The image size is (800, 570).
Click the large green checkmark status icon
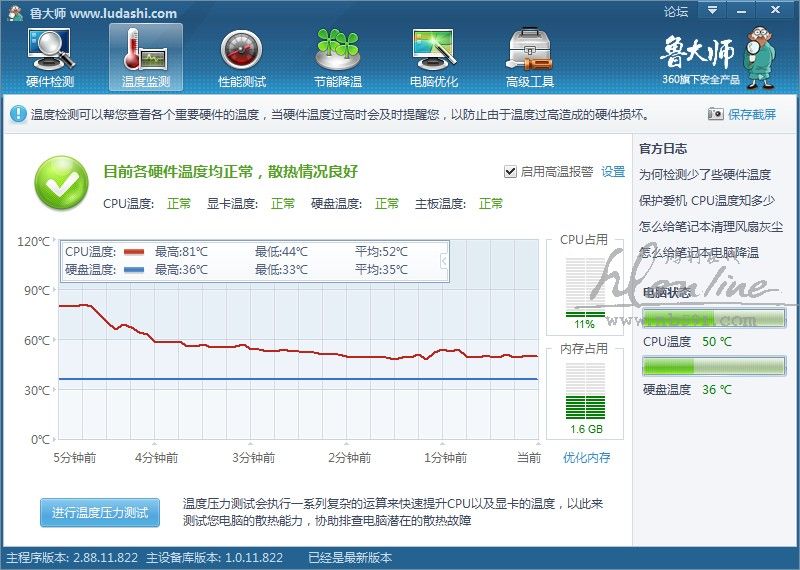[x=61, y=183]
